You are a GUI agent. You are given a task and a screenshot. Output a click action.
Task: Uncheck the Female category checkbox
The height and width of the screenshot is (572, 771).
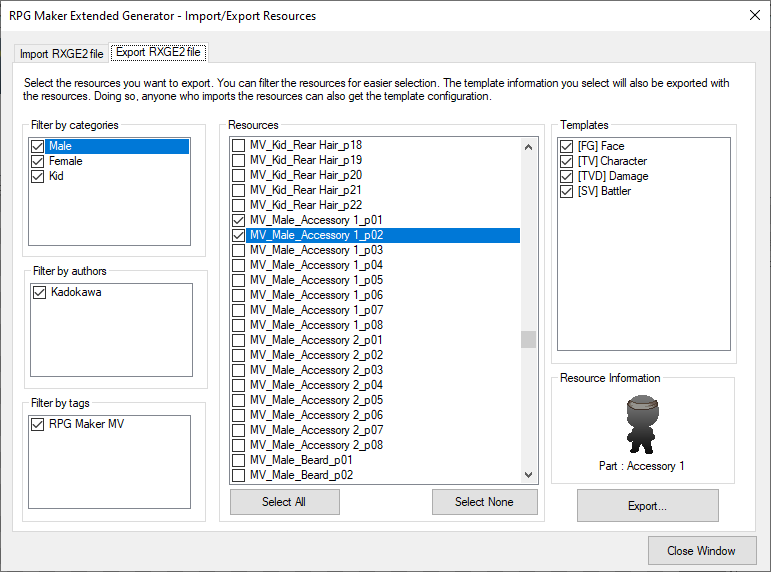37,161
